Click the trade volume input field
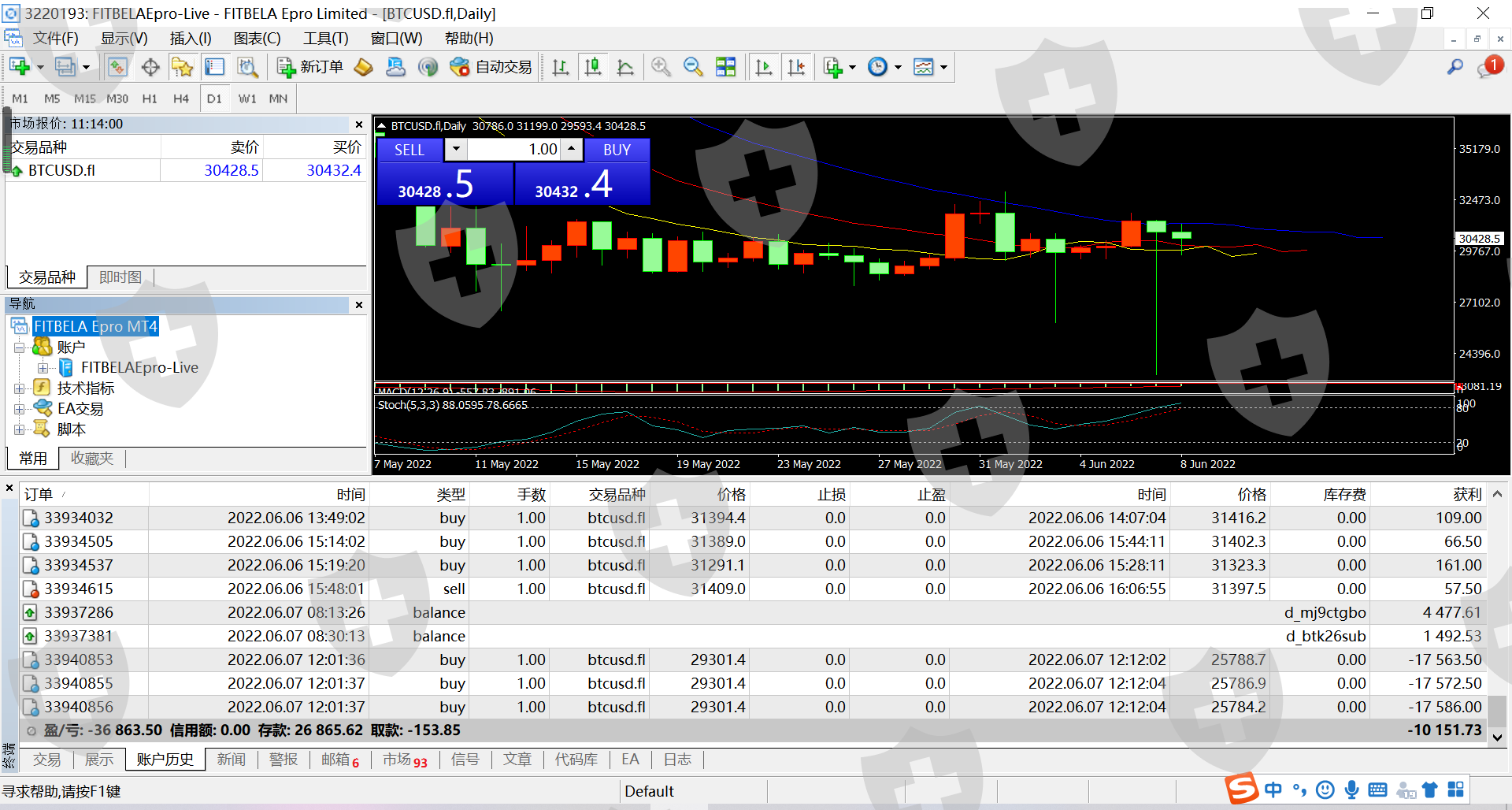This screenshot has height=810, width=1512. pyautogui.click(x=515, y=150)
